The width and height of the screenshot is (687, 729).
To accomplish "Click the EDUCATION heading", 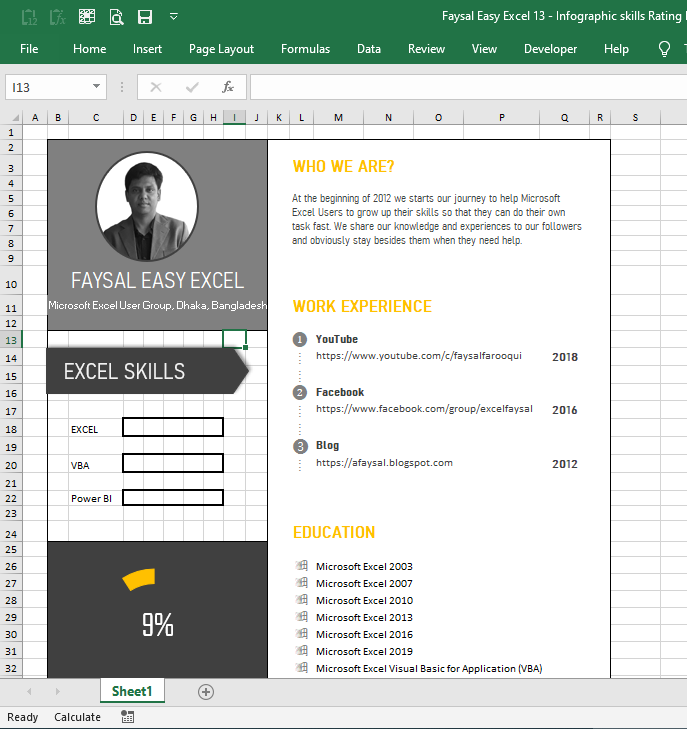I will tap(334, 532).
